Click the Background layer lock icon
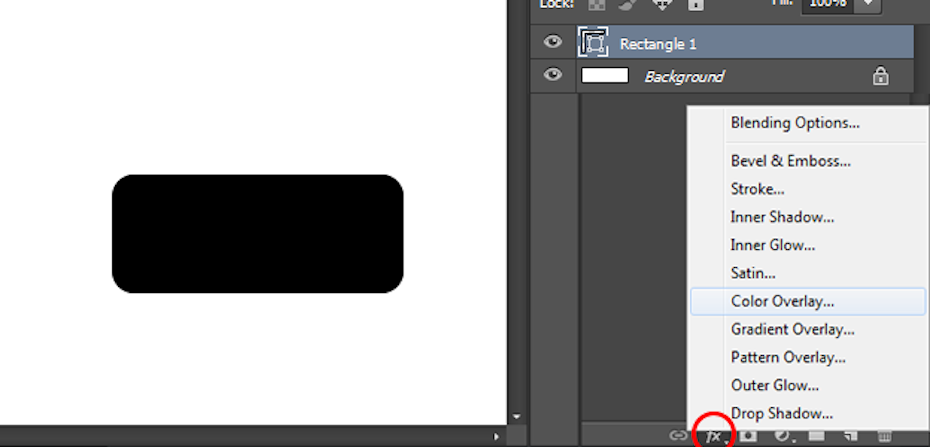 pyautogui.click(x=880, y=76)
